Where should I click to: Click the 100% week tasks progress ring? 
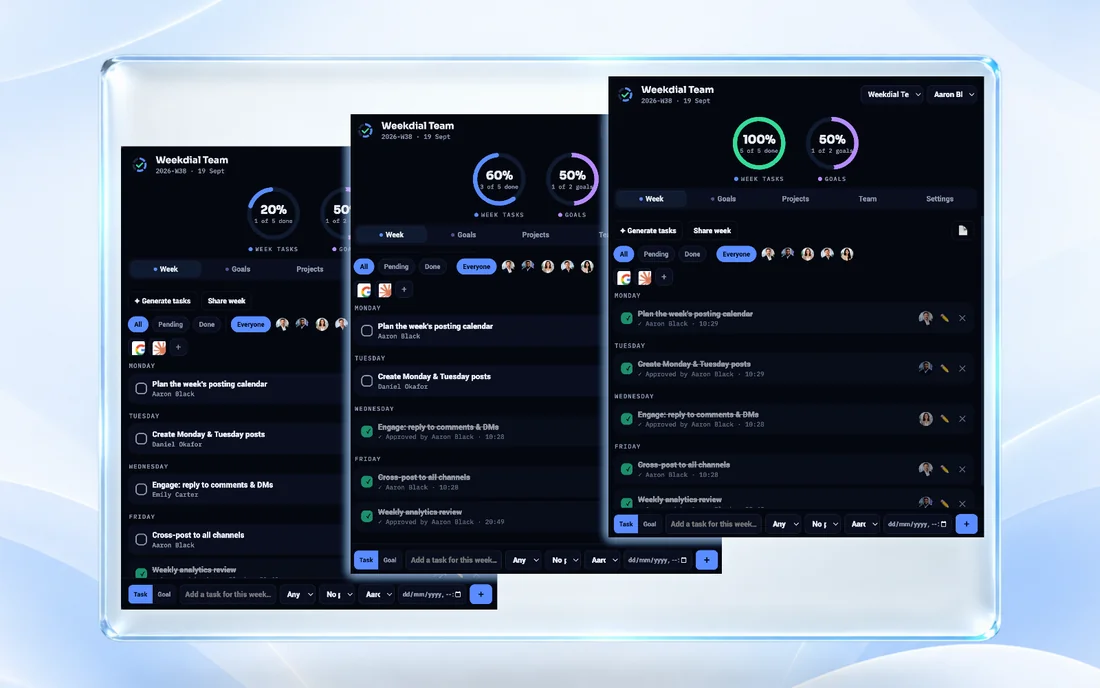[x=758, y=143]
